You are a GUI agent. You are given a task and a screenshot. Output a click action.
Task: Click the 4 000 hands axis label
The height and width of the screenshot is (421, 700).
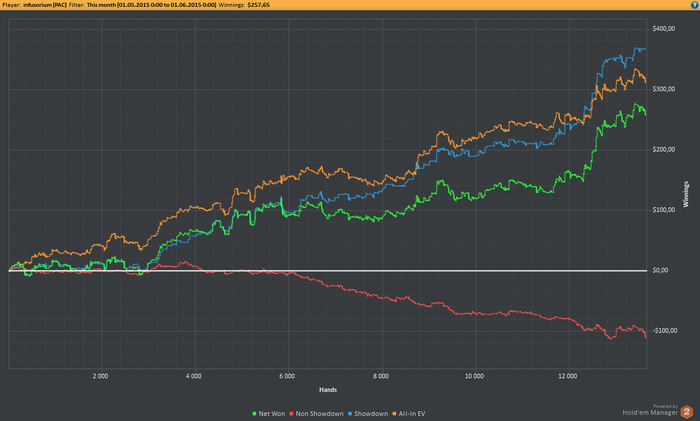(x=194, y=376)
